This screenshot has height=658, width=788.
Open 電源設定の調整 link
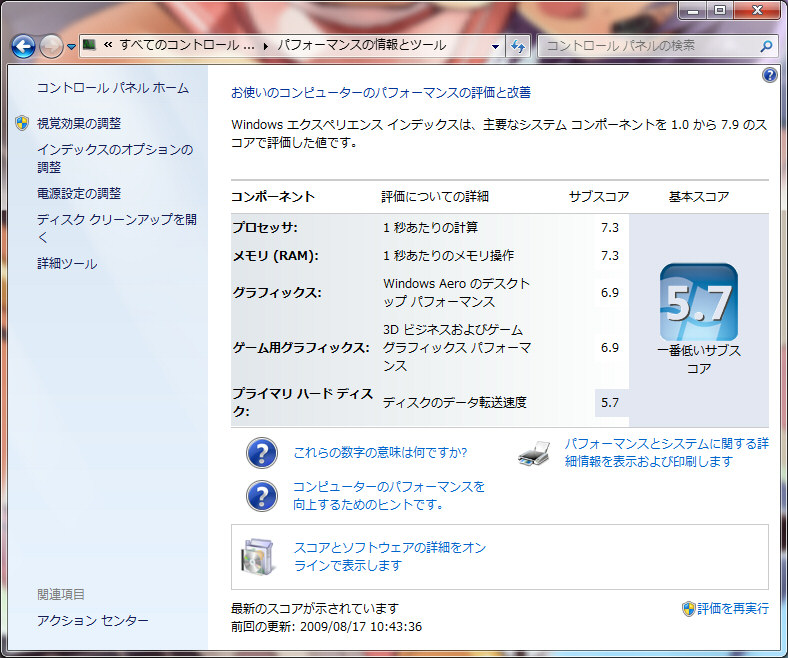[78, 193]
